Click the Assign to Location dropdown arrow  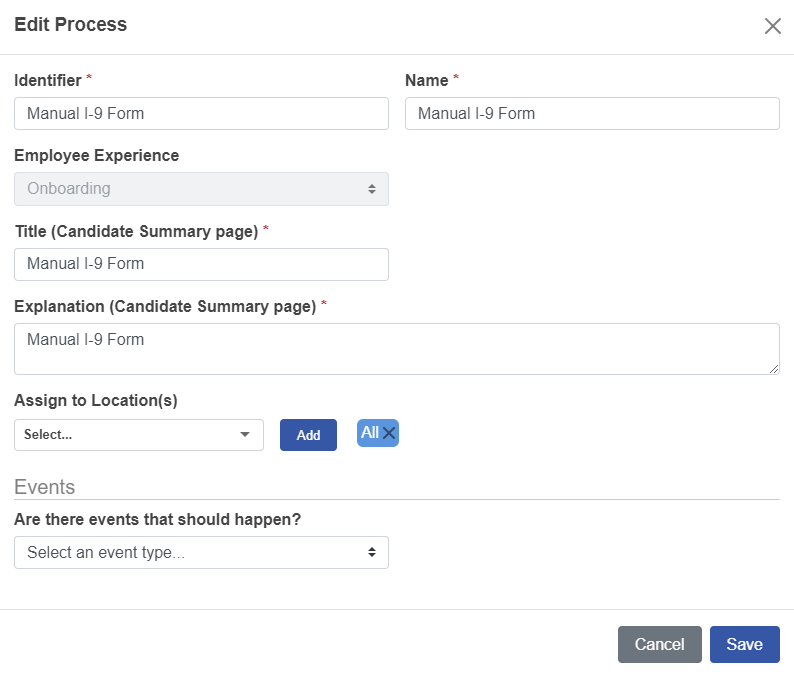pos(245,435)
